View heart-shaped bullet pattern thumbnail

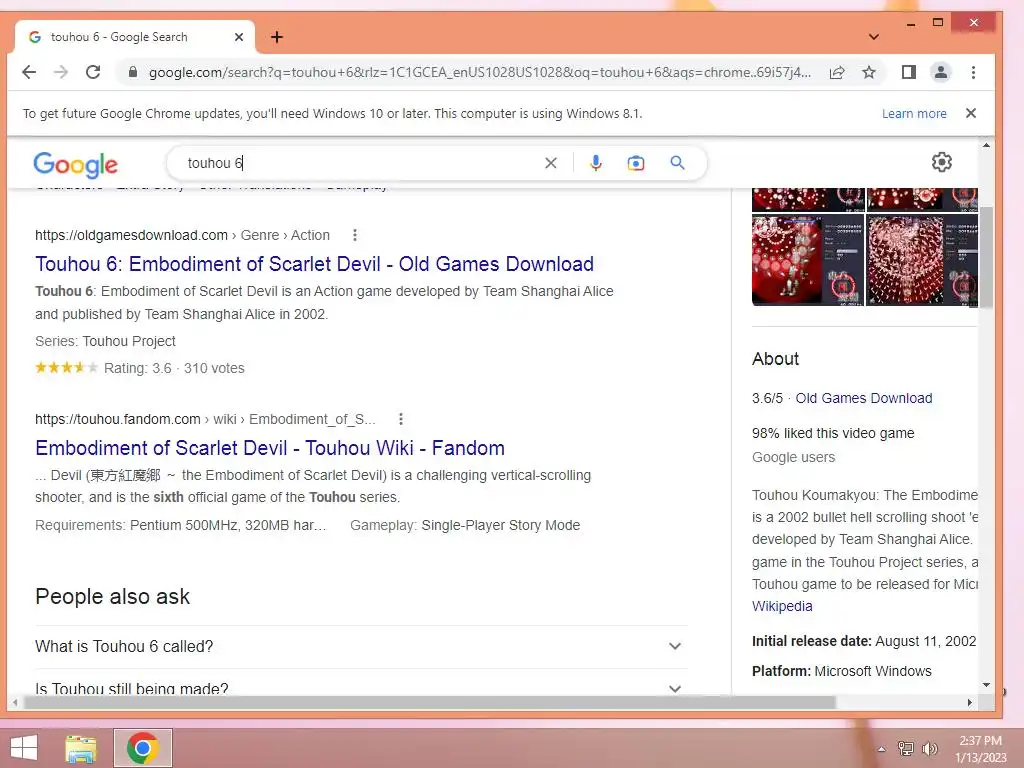tap(921, 261)
